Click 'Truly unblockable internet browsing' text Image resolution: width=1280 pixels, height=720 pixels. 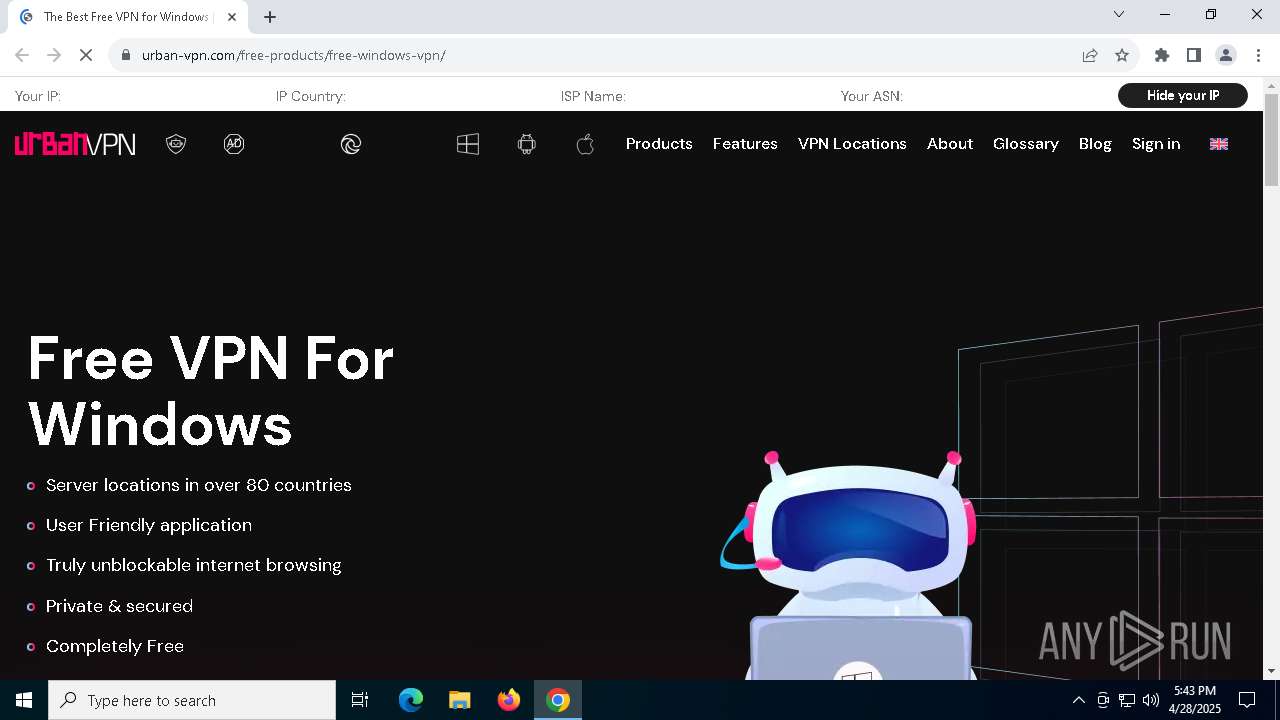click(194, 565)
